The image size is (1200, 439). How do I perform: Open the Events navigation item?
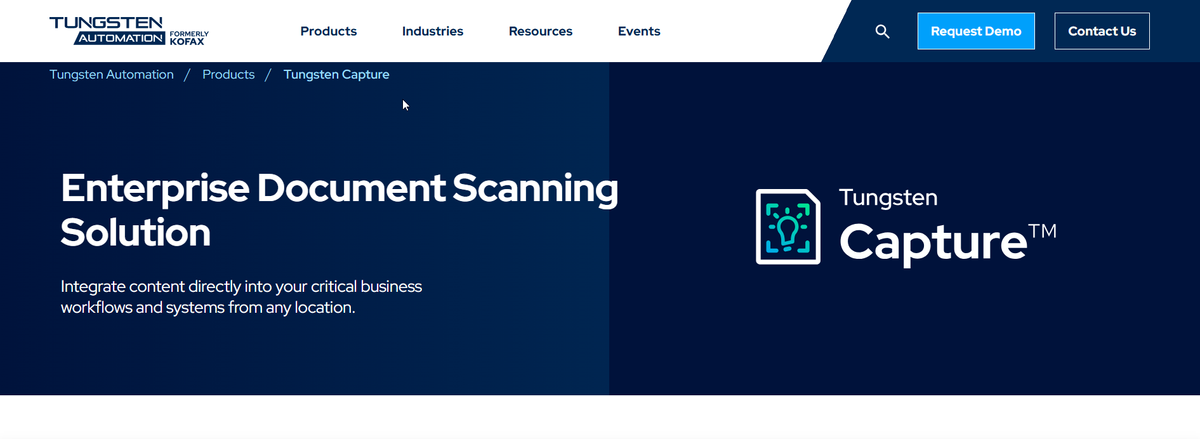[639, 31]
